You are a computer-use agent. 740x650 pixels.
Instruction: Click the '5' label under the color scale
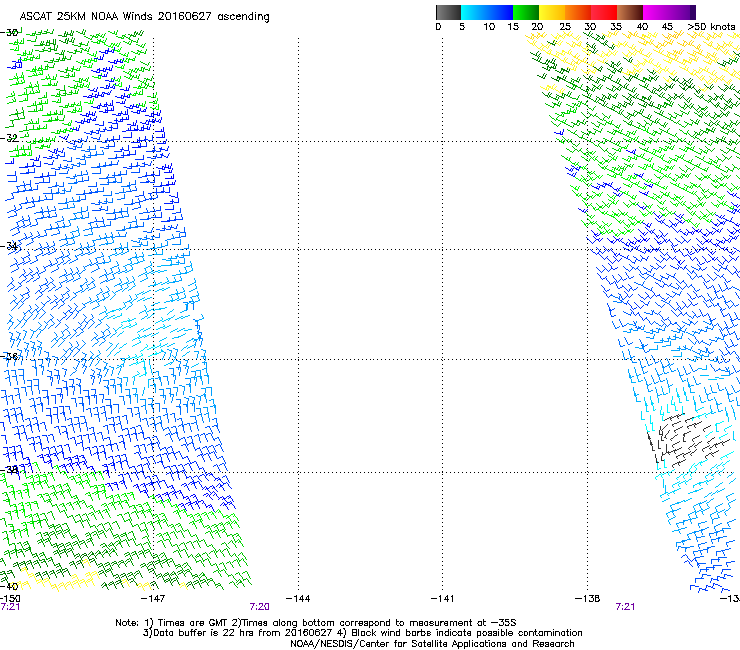point(462,27)
